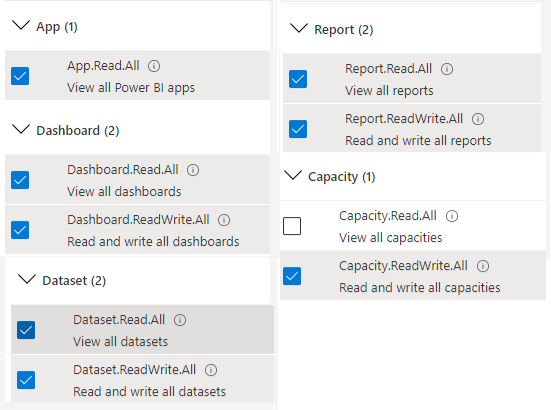The image size is (551, 410).
Task: Click the 'View all reports' description
Action: pyautogui.click(x=389, y=91)
